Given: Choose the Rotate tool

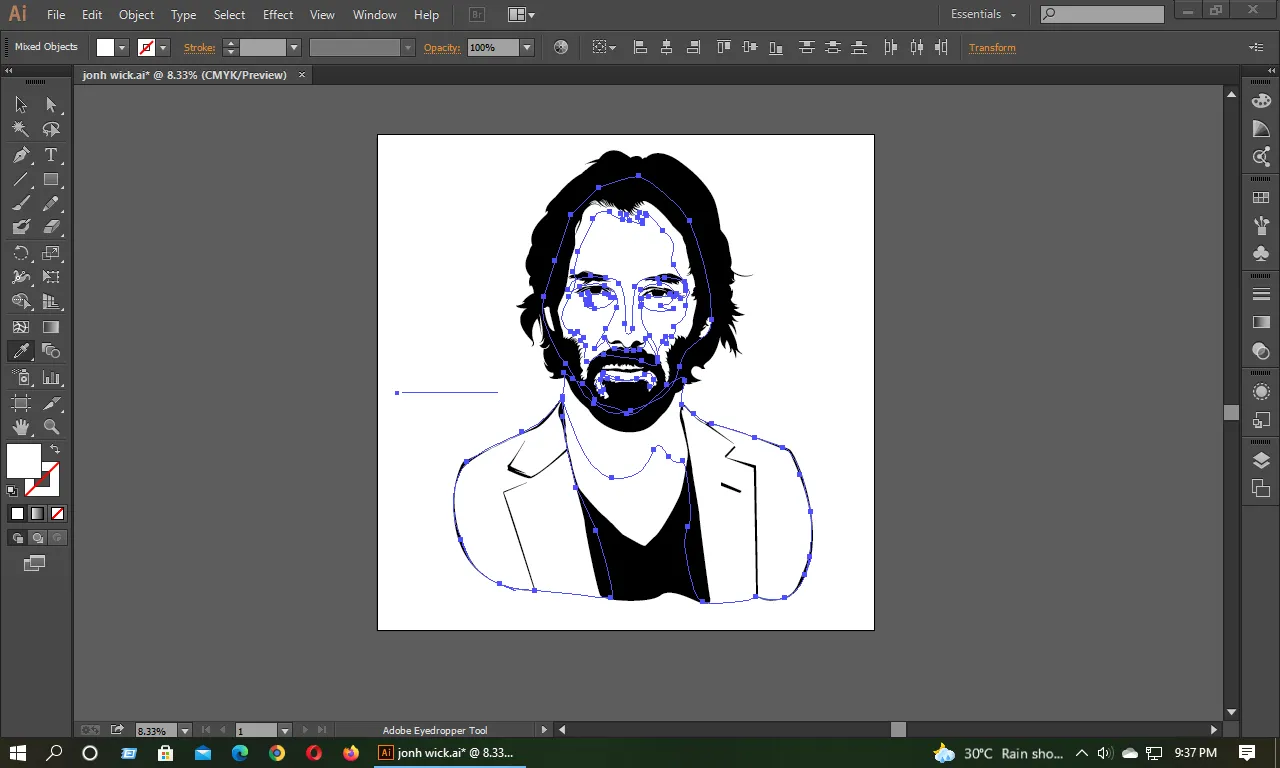Looking at the screenshot, I should [x=21, y=254].
